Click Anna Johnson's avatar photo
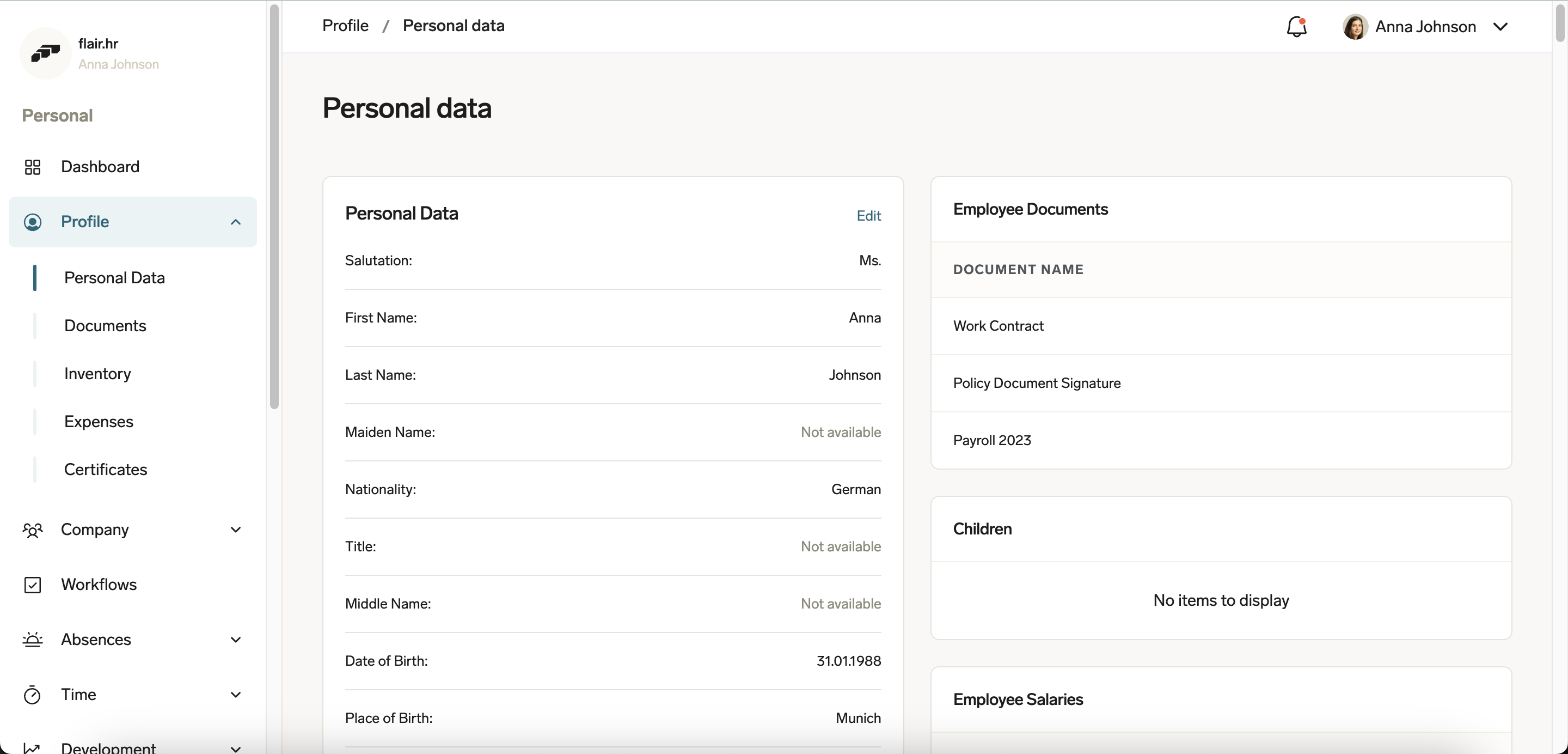Screen dimensions: 1568x754 pyautogui.click(x=1355, y=27)
